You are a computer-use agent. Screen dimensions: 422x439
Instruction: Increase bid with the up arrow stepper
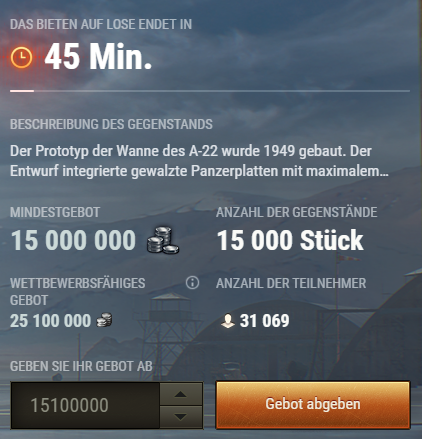[181, 394]
